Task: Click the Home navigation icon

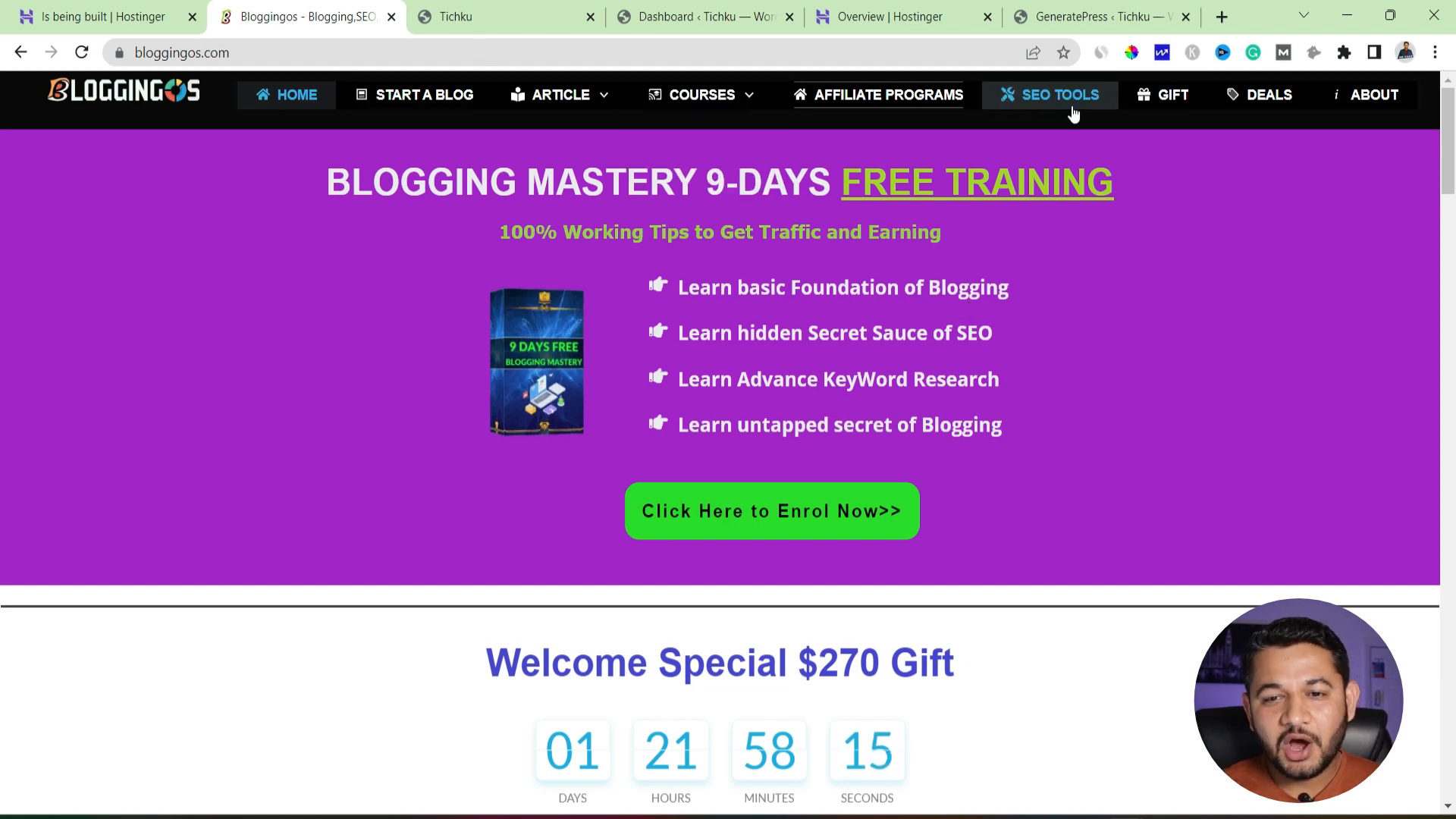Action: click(264, 94)
